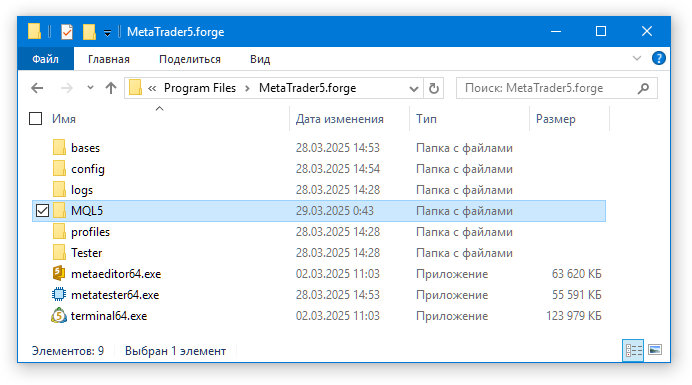Open recent locations dropdown arrow
Viewport: 692px width, 385px height.
click(90, 88)
